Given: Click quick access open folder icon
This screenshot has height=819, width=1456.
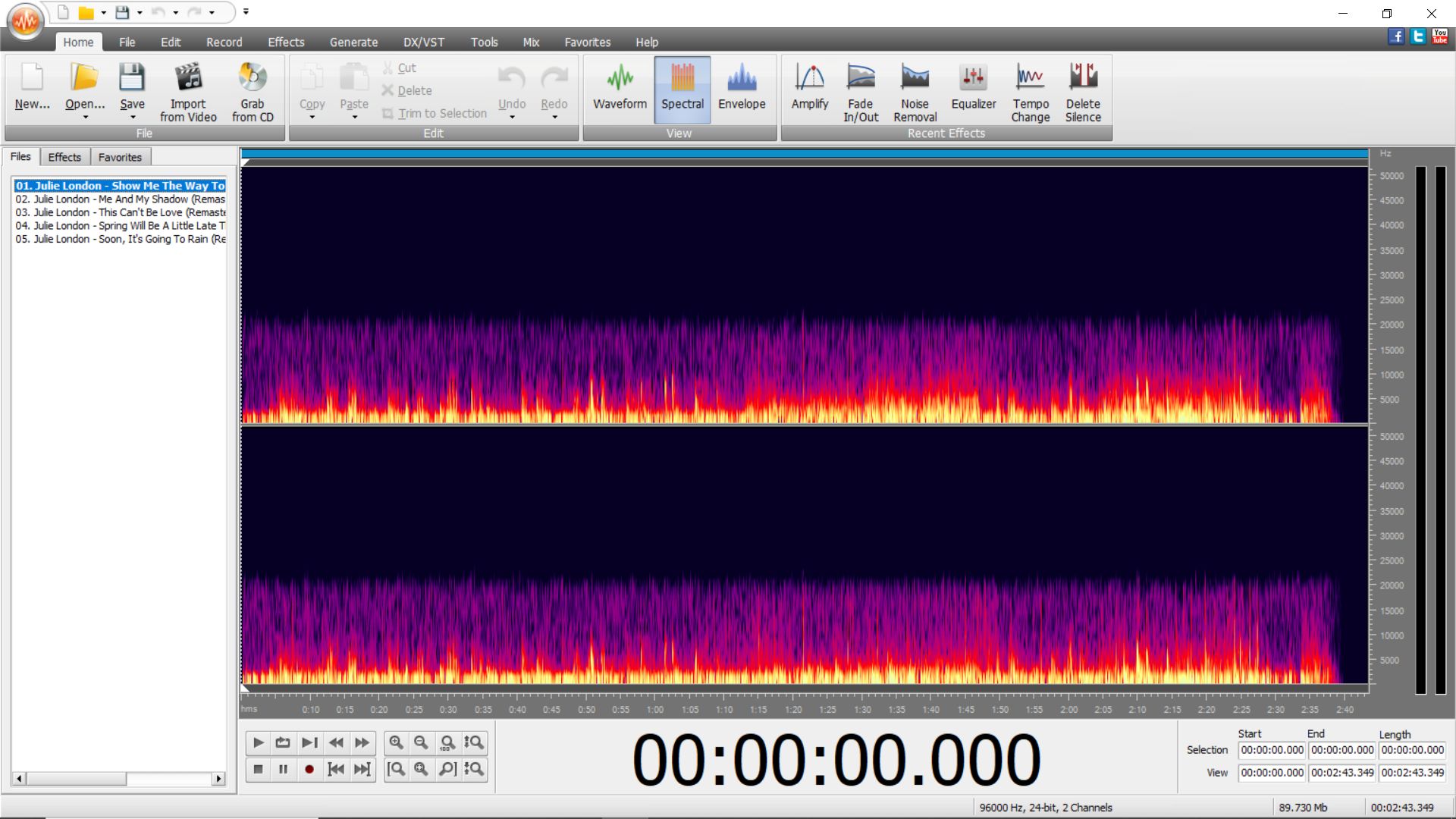Looking at the screenshot, I should [86, 12].
